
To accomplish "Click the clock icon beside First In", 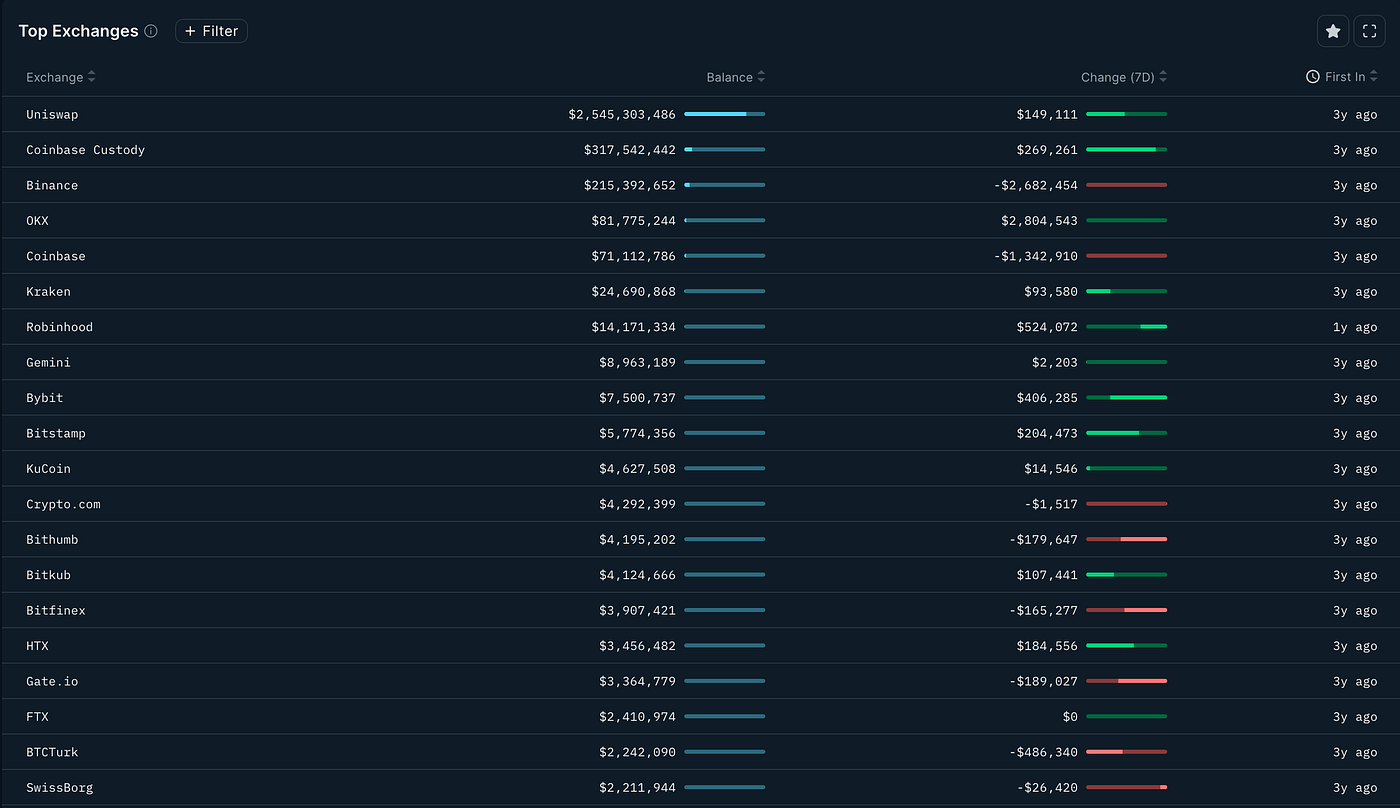I will click(1313, 77).
